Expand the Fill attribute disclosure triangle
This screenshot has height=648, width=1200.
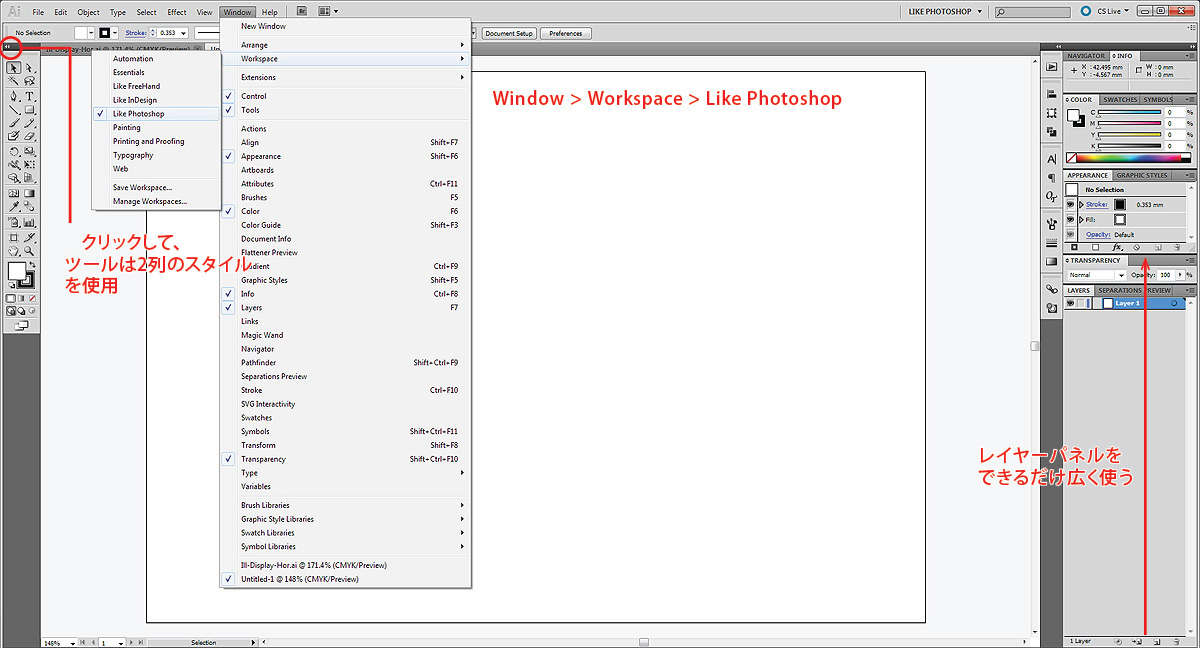1081,219
